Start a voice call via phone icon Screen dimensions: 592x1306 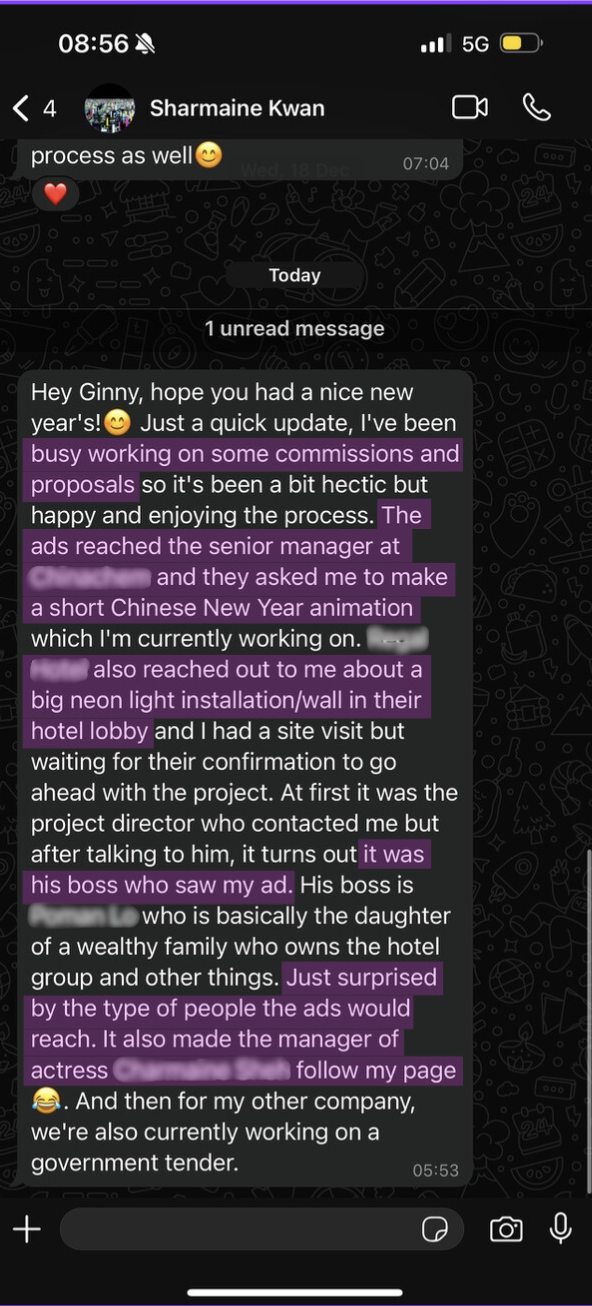click(x=537, y=107)
